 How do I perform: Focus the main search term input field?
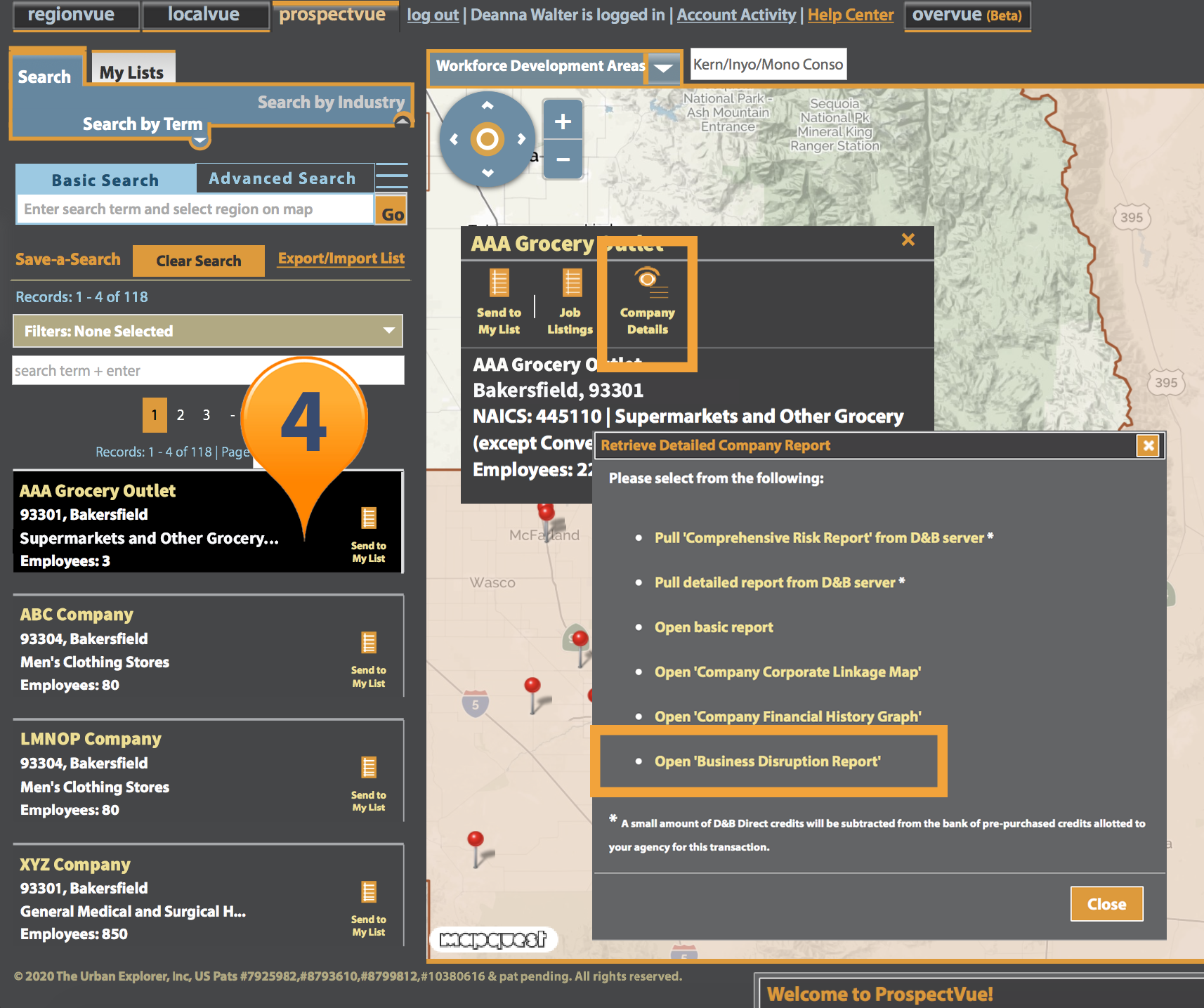[195, 209]
